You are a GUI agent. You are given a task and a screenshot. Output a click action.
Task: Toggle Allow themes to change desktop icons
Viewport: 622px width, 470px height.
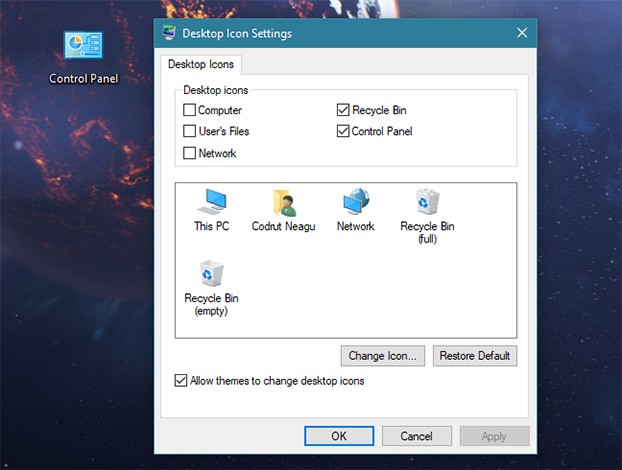coord(181,381)
